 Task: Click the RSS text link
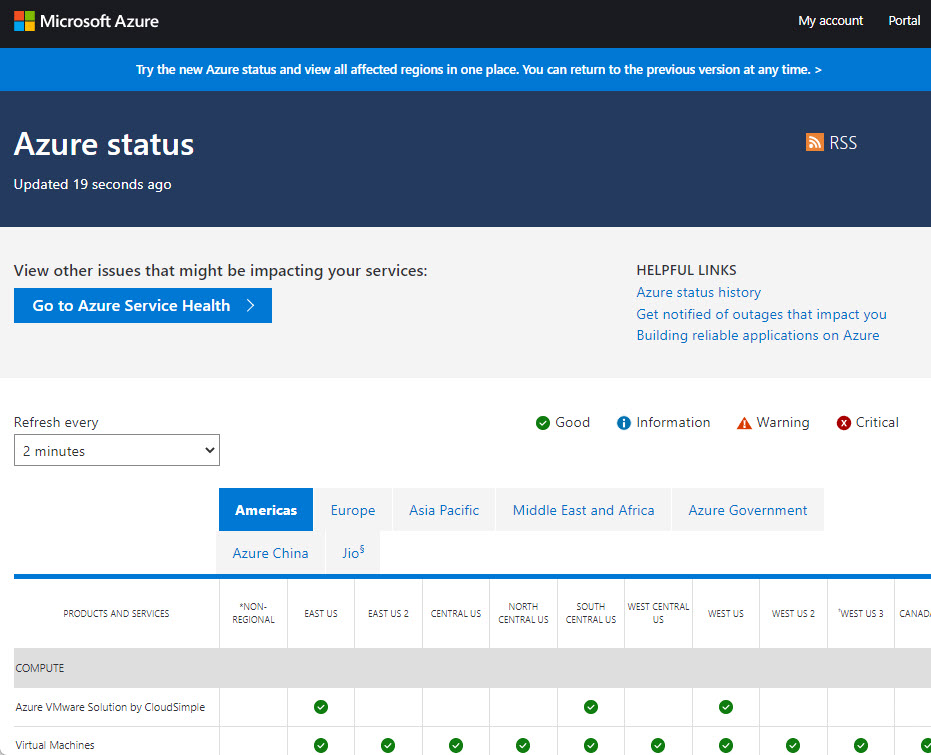click(843, 142)
